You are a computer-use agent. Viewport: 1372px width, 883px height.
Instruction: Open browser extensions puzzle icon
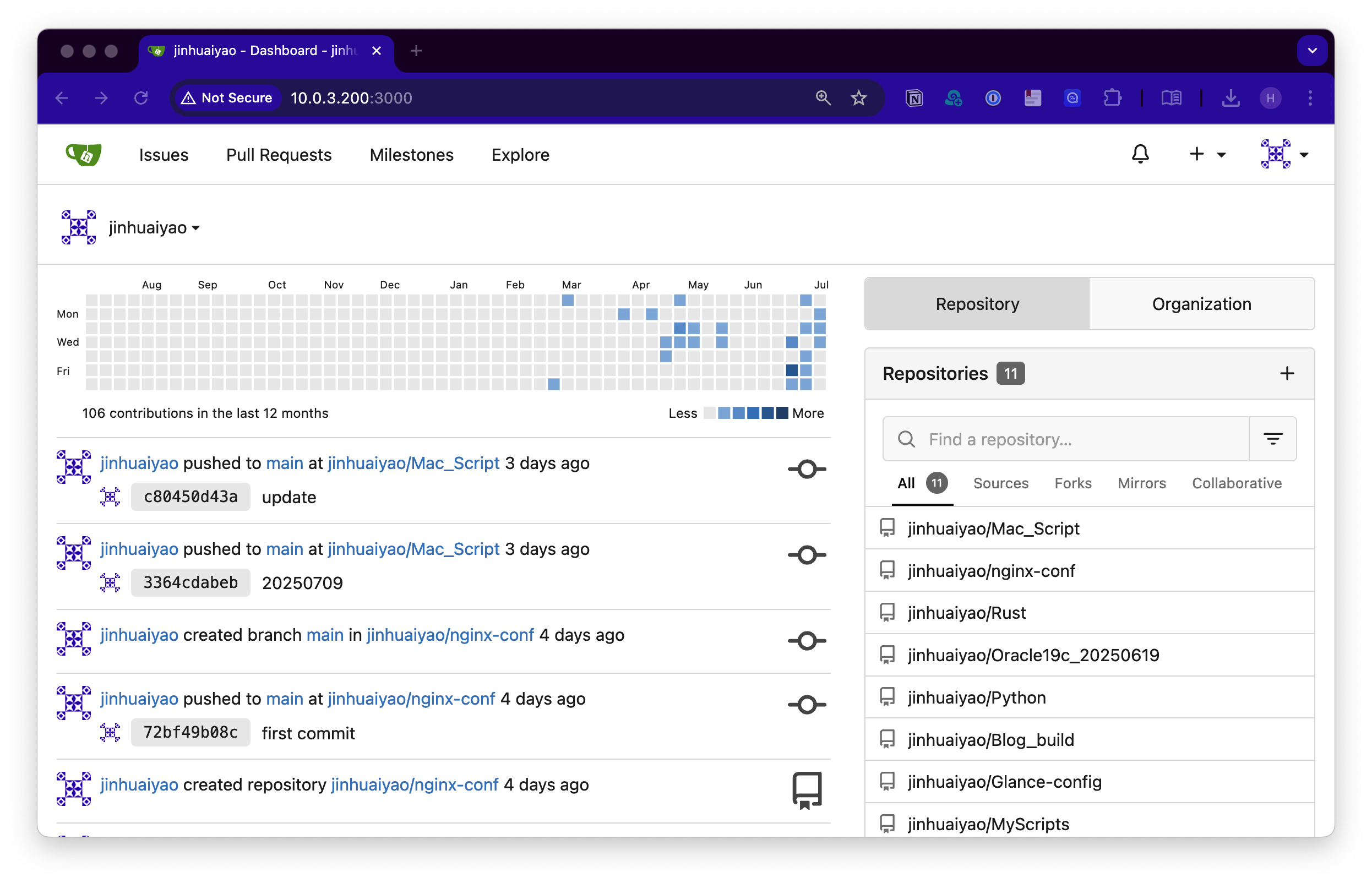click(x=1112, y=98)
